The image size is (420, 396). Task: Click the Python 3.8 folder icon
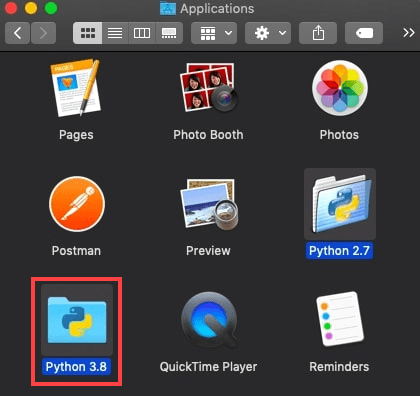point(77,319)
